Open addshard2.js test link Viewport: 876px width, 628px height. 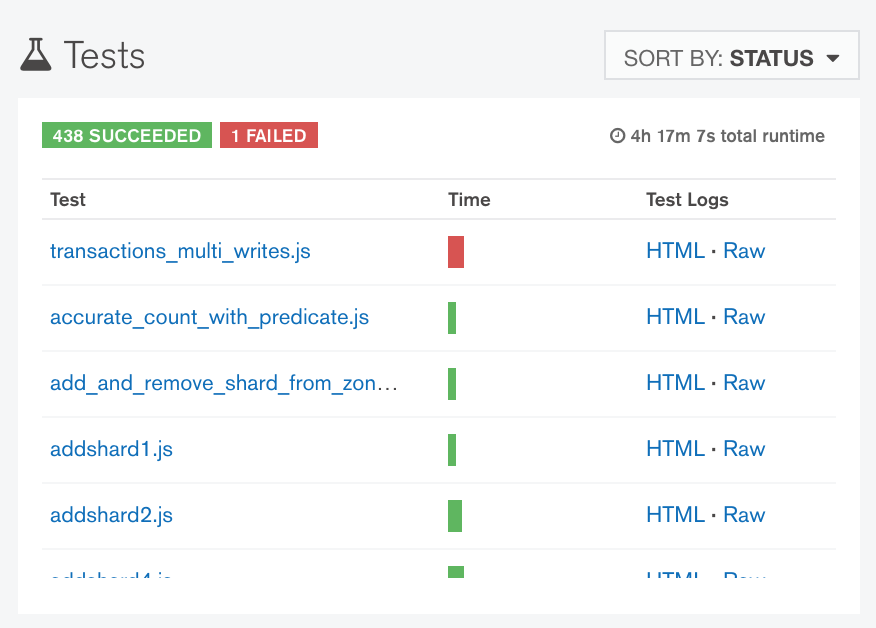click(x=111, y=515)
